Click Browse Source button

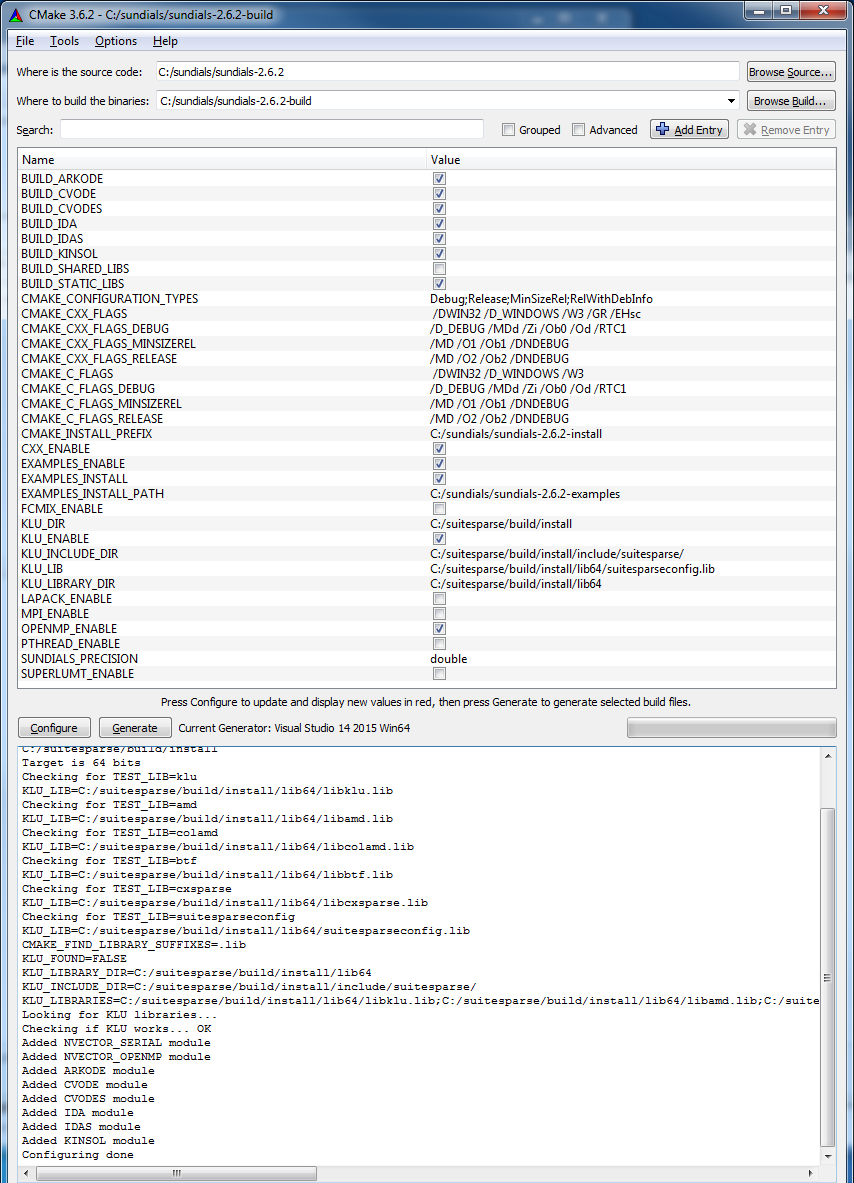tap(791, 72)
